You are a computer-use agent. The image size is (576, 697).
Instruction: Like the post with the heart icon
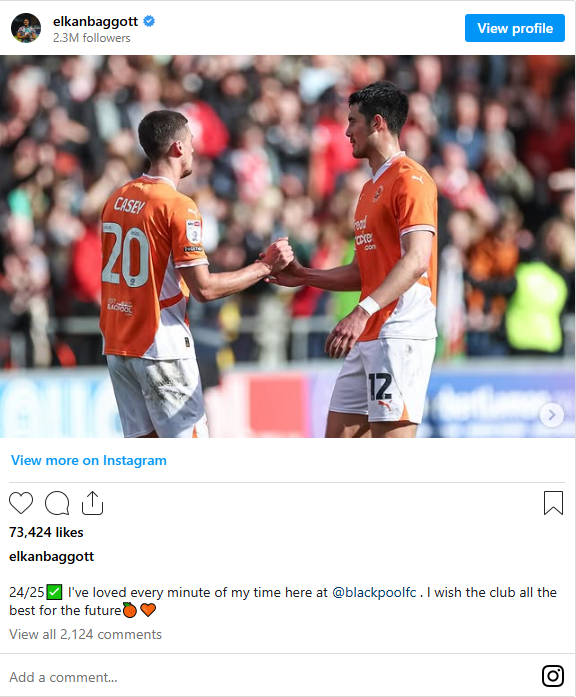(21, 503)
